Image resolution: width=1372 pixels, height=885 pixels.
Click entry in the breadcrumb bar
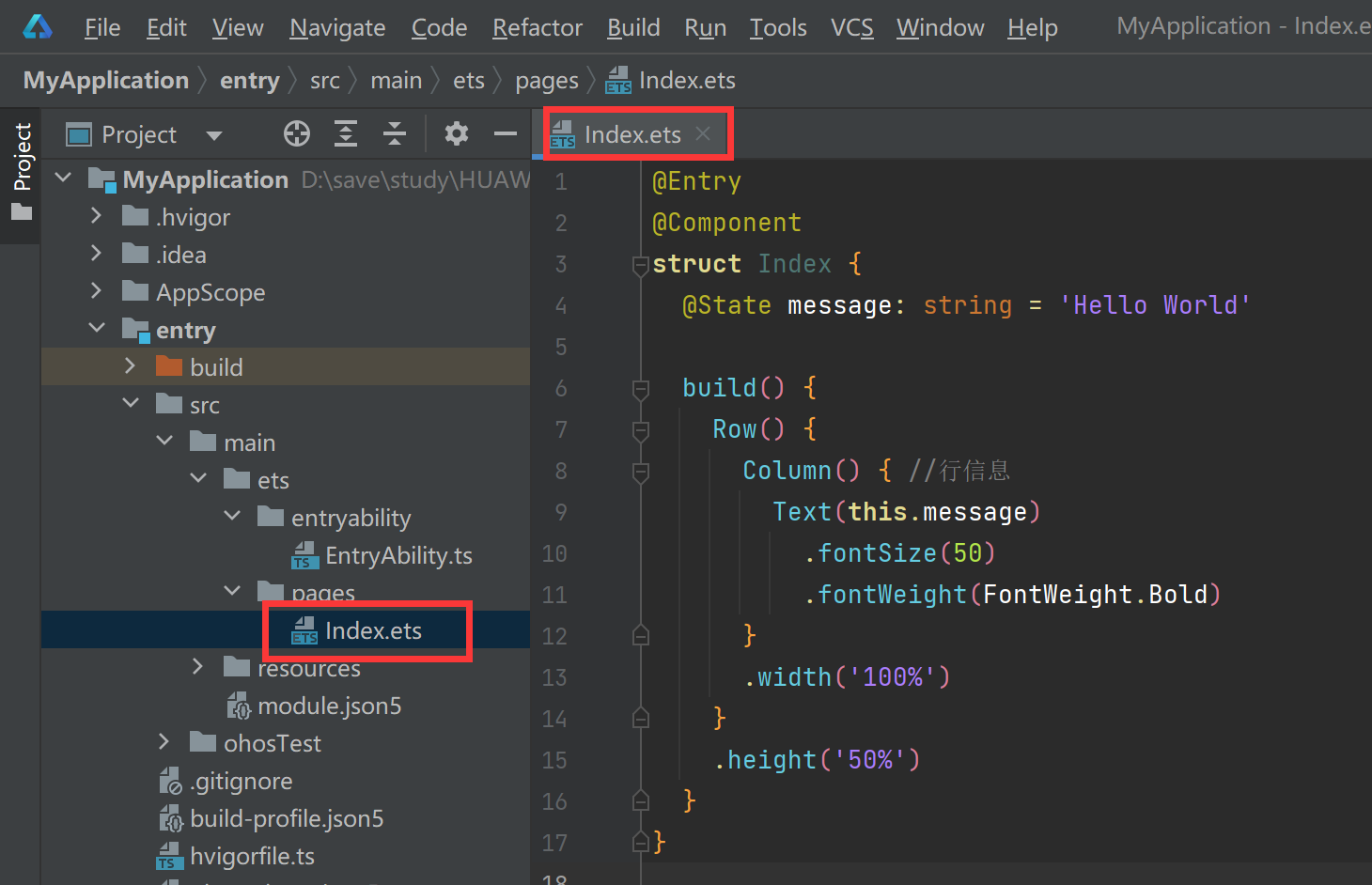pos(250,81)
